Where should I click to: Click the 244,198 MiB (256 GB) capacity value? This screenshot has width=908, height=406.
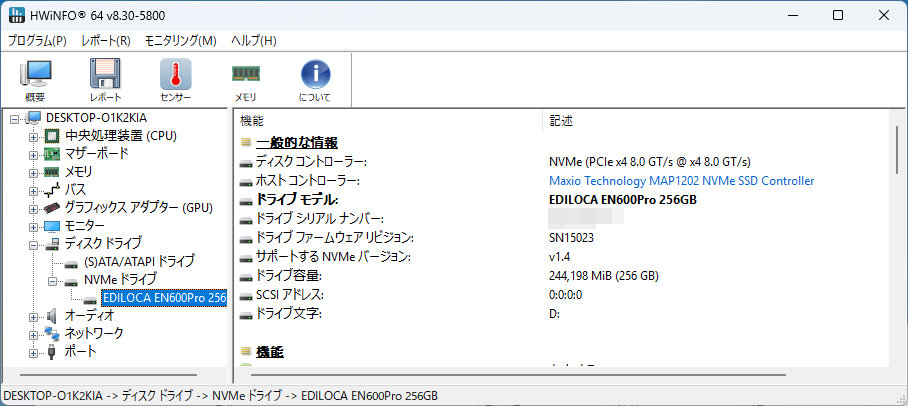coord(603,276)
